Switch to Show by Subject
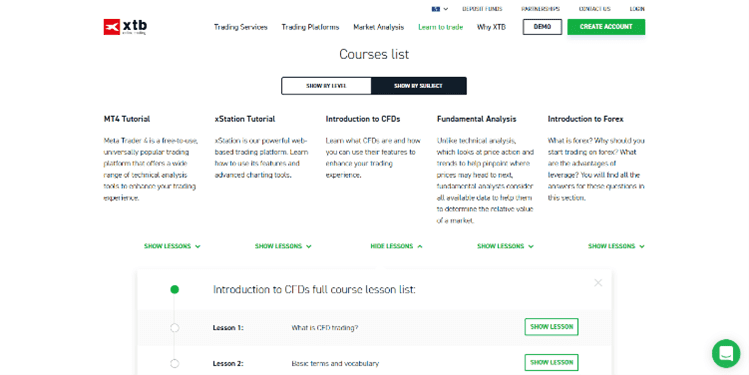This screenshot has height=375, width=749. coord(418,86)
